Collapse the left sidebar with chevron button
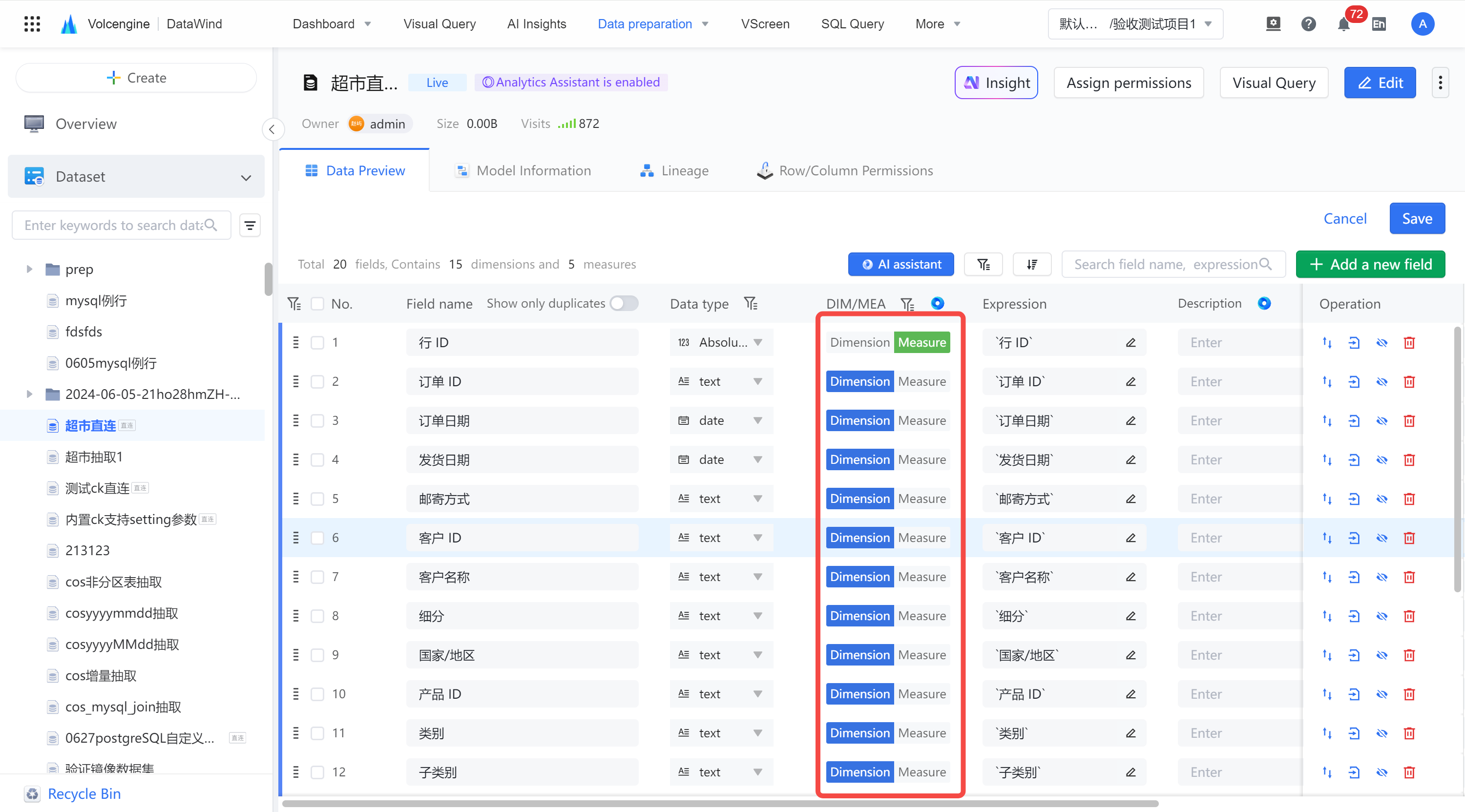Screen dimensions: 1465x812 tap(272, 129)
